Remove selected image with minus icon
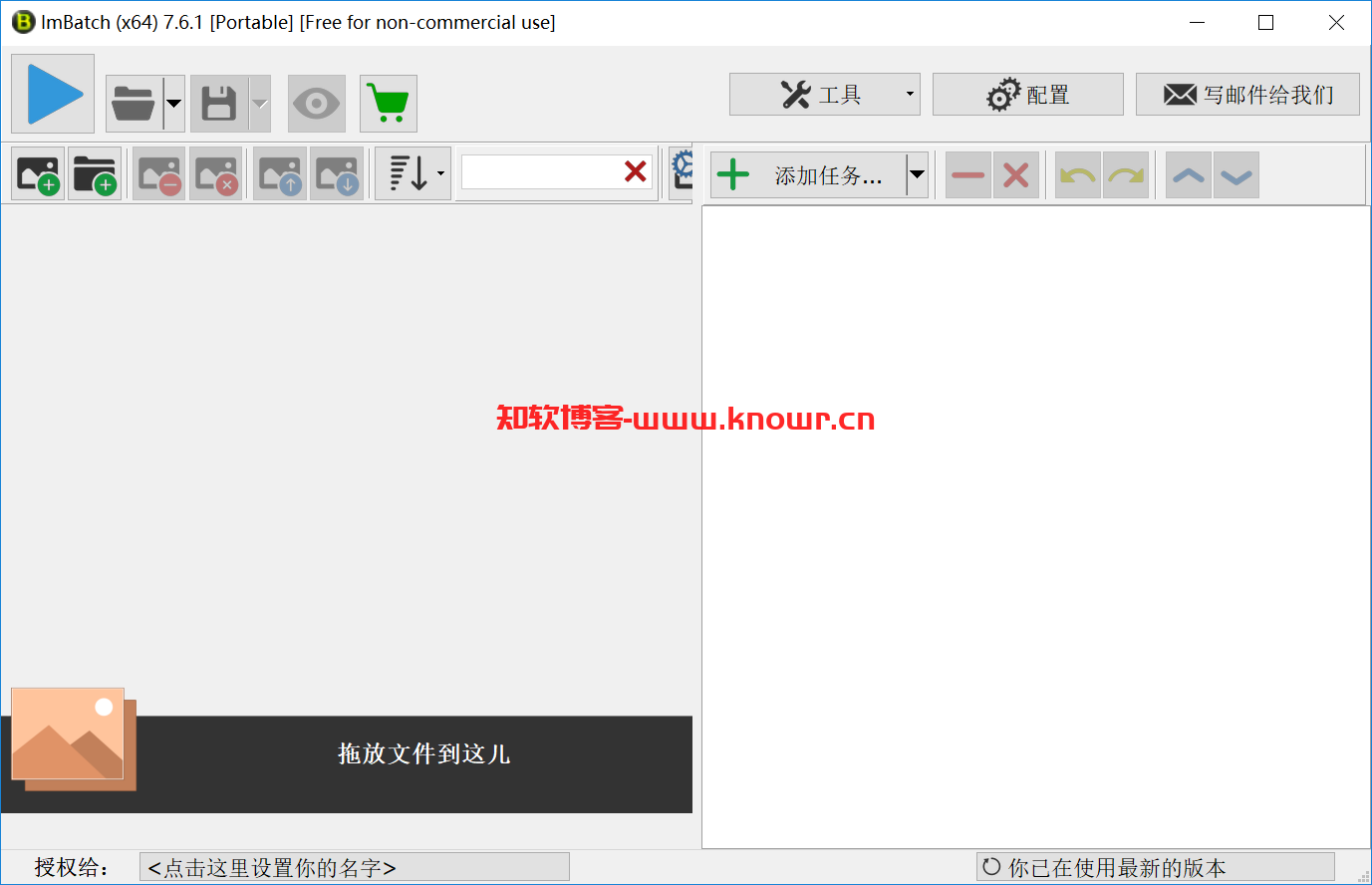 tap(159, 174)
